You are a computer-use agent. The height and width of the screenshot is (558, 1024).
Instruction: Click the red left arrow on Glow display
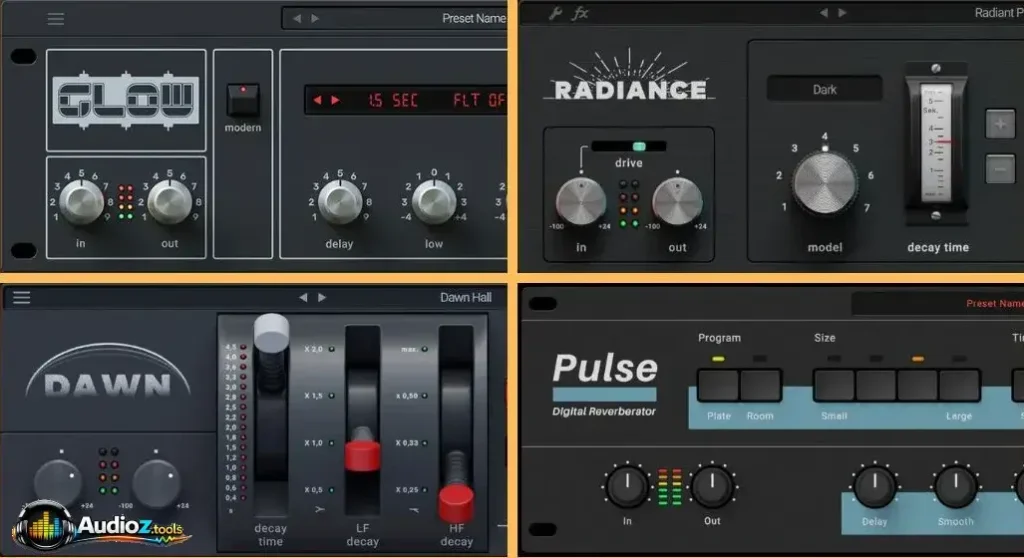(317, 100)
